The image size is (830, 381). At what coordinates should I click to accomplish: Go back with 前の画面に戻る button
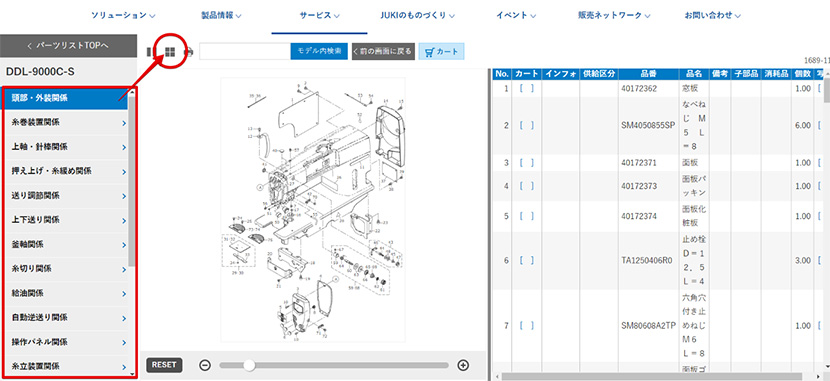(383, 51)
